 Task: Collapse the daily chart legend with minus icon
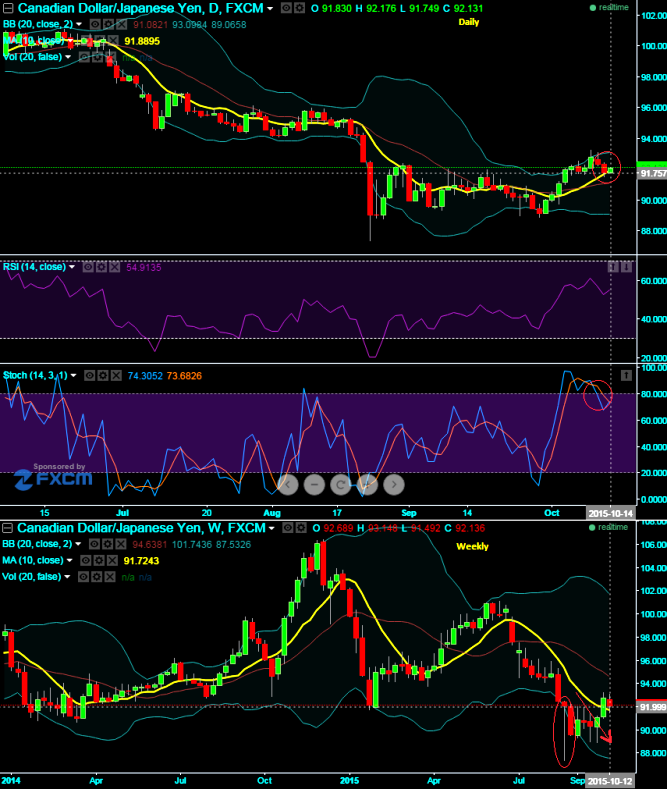(8, 8)
